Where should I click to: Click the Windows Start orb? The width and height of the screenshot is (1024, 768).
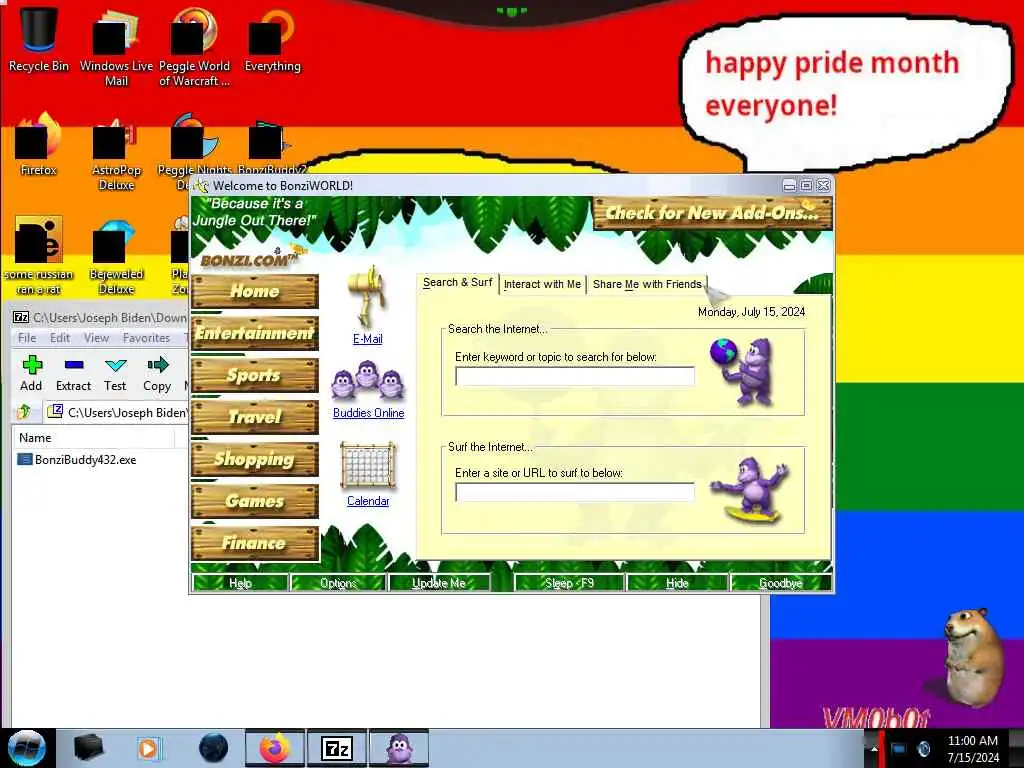(27, 748)
